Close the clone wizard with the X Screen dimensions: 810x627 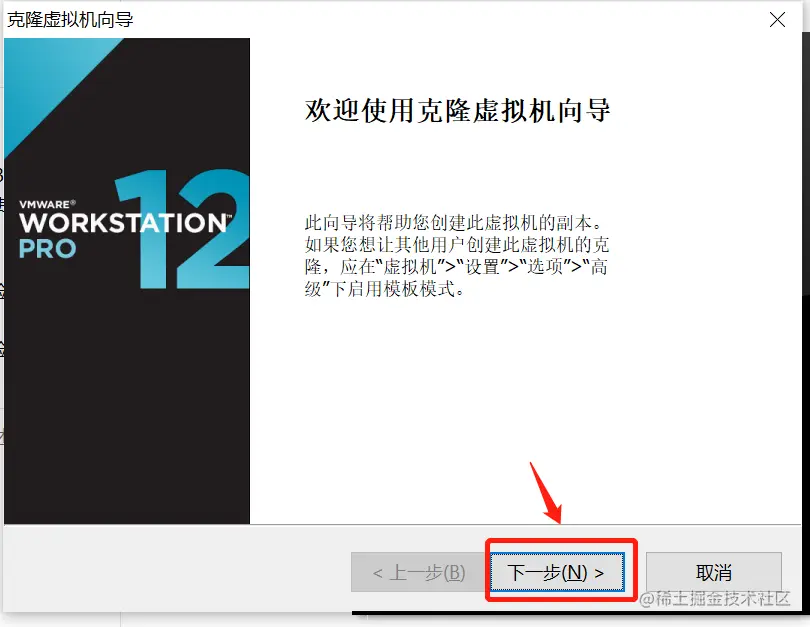click(x=777, y=20)
